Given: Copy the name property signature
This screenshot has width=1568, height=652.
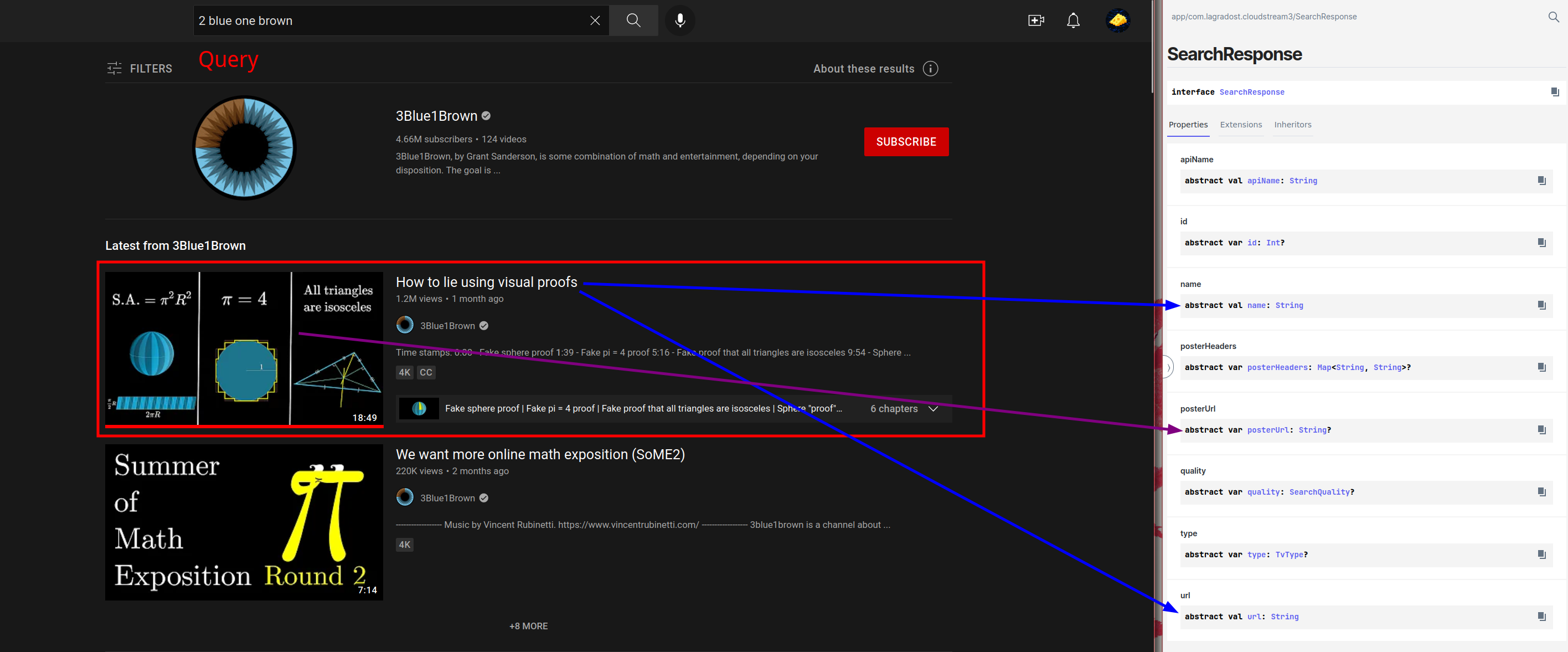Looking at the screenshot, I should point(1541,306).
